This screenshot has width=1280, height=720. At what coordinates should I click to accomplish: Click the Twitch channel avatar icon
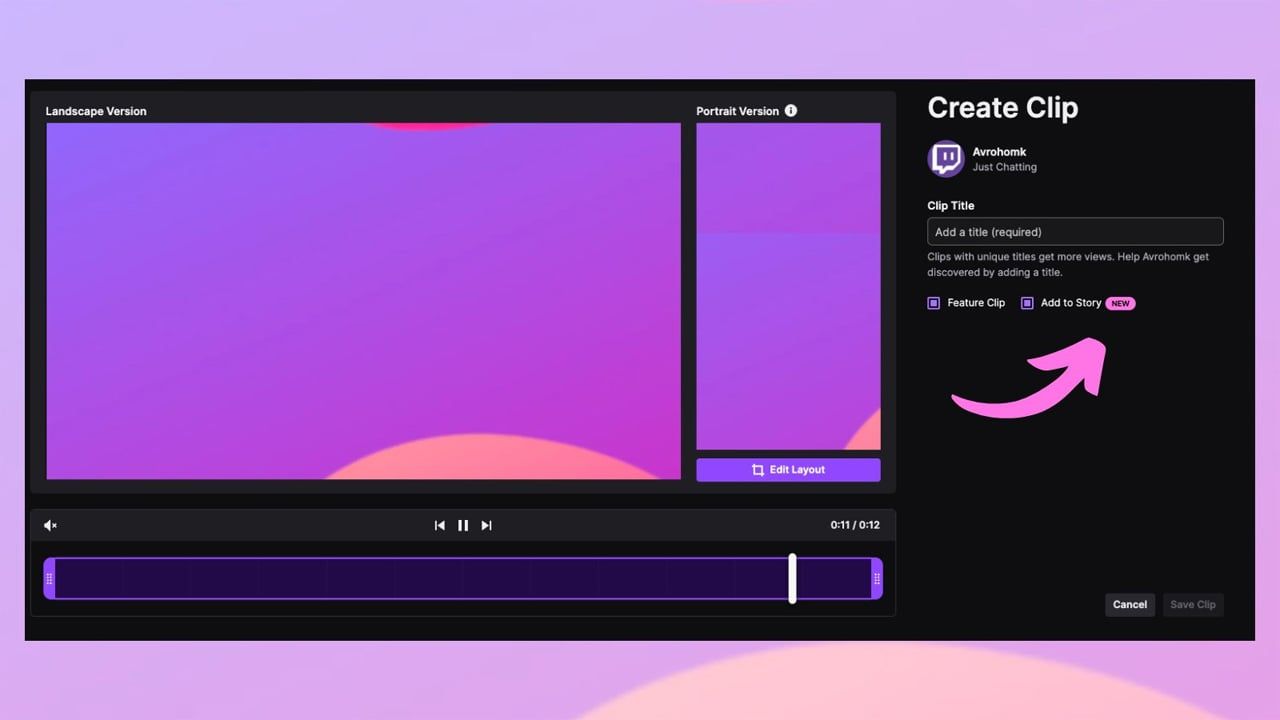coord(945,159)
